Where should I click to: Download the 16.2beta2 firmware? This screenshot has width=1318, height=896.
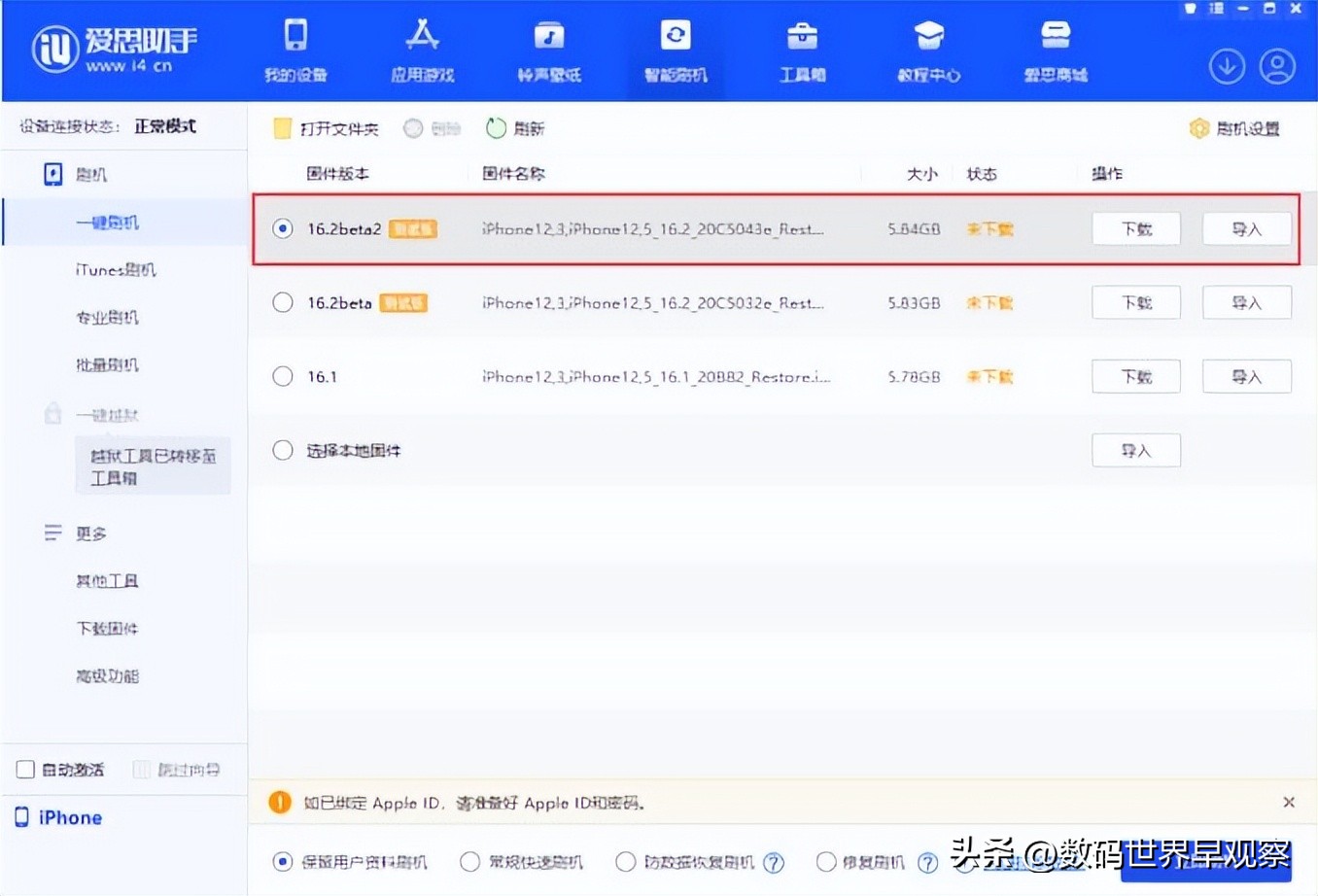1135,228
